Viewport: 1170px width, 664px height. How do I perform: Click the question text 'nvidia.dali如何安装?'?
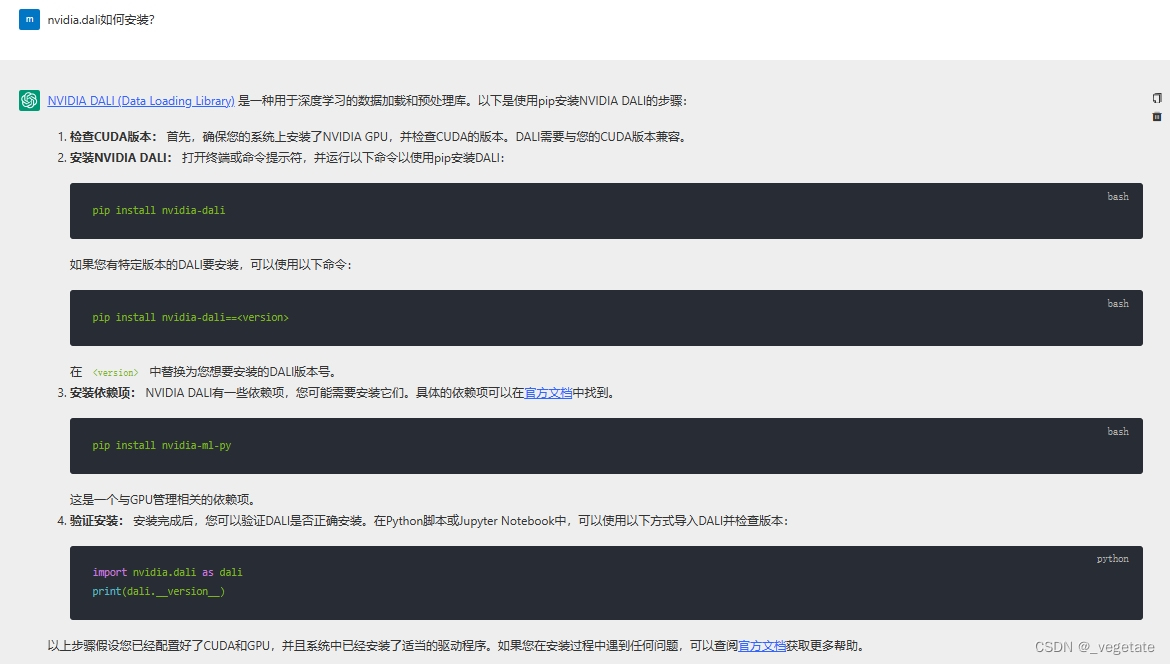tap(99, 18)
